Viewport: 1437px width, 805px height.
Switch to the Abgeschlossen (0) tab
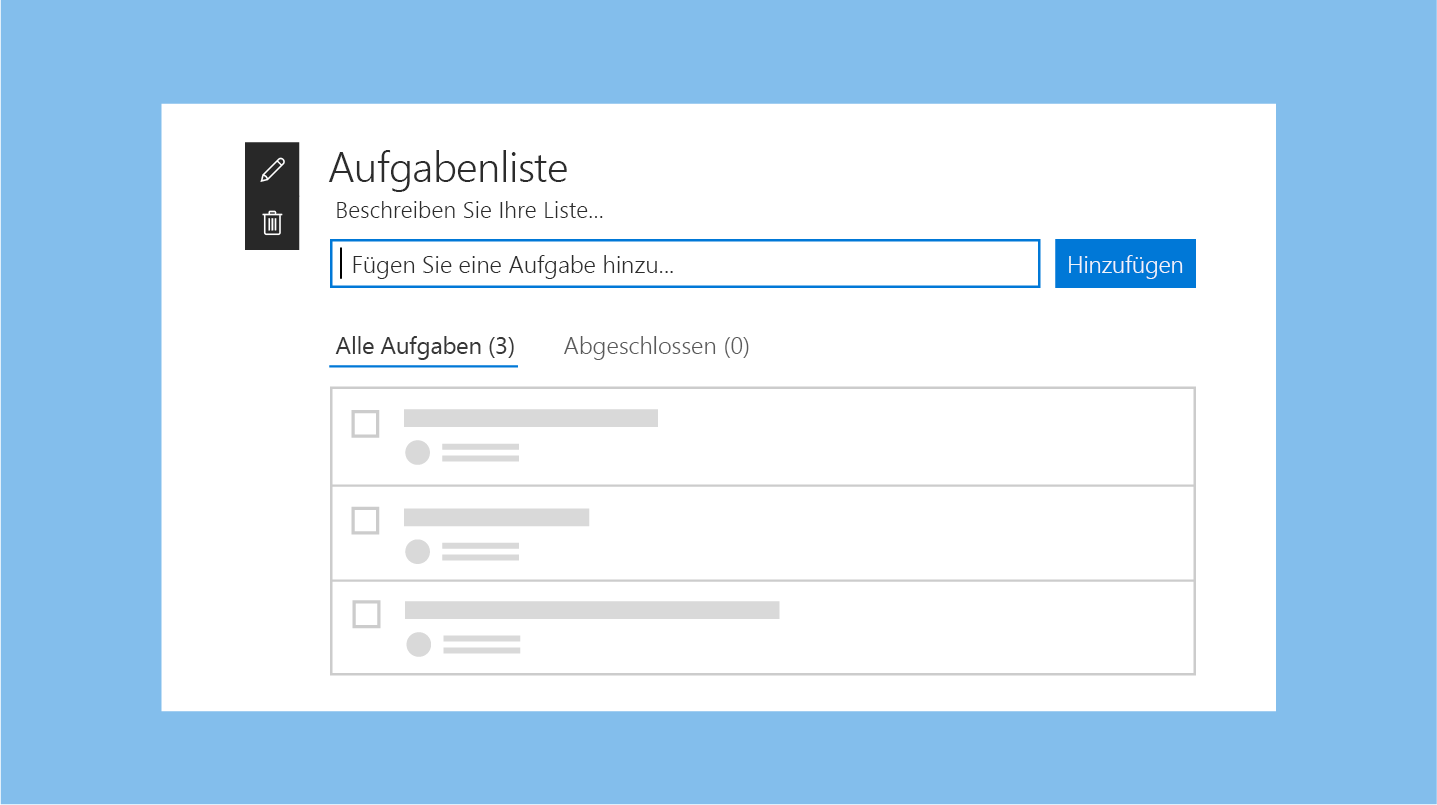(x=655, y=346)
